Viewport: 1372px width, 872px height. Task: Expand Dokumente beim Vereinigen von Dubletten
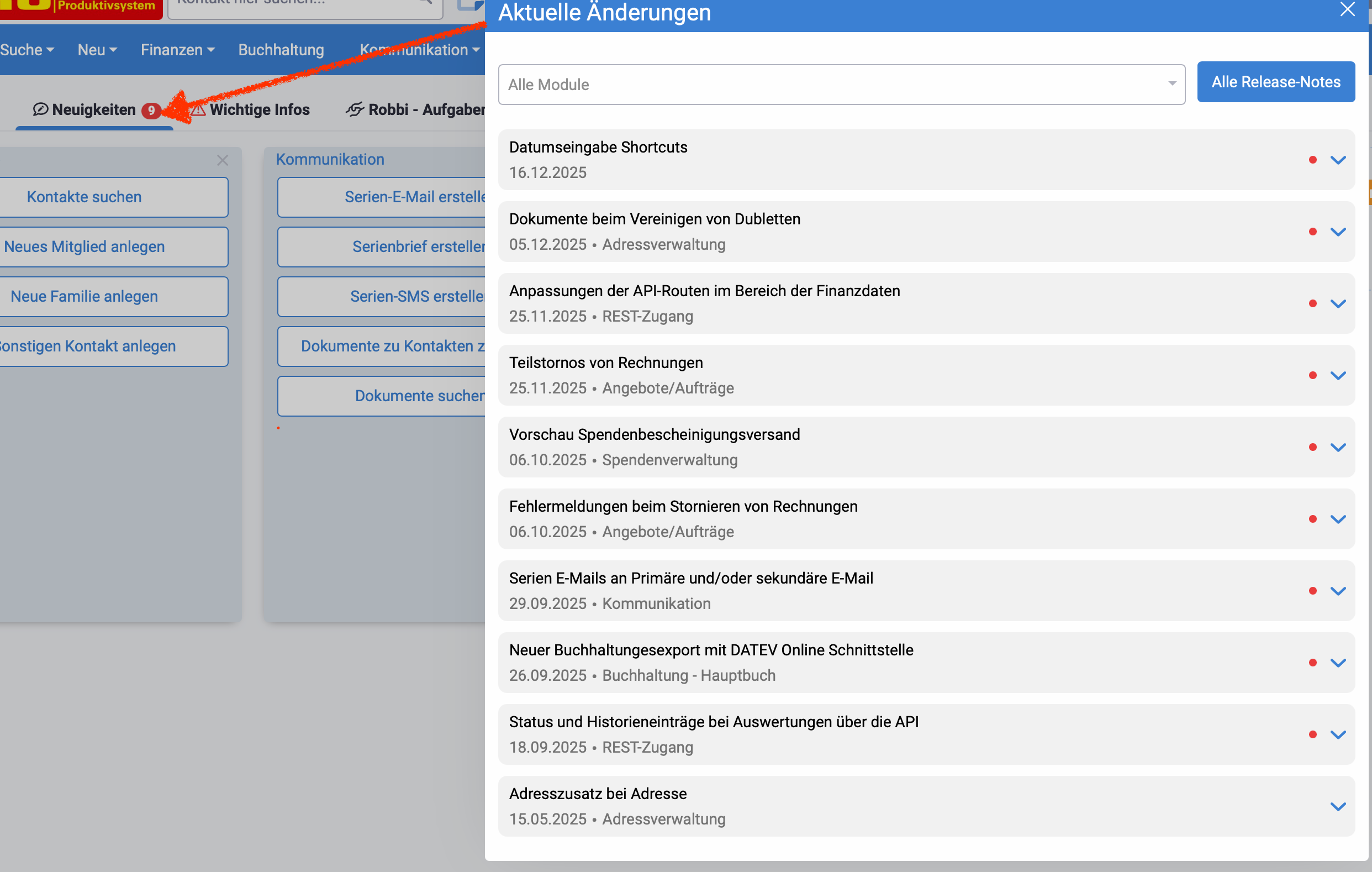click(1337, 232)
